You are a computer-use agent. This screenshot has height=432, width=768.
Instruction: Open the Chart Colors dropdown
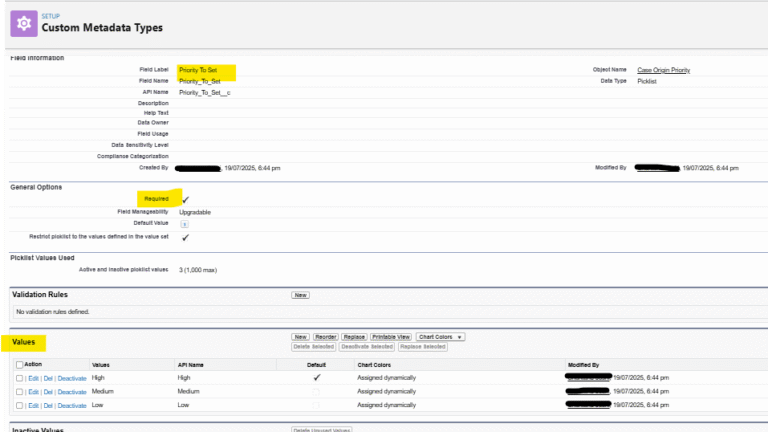pyautogui.click(x=440, y=337)
